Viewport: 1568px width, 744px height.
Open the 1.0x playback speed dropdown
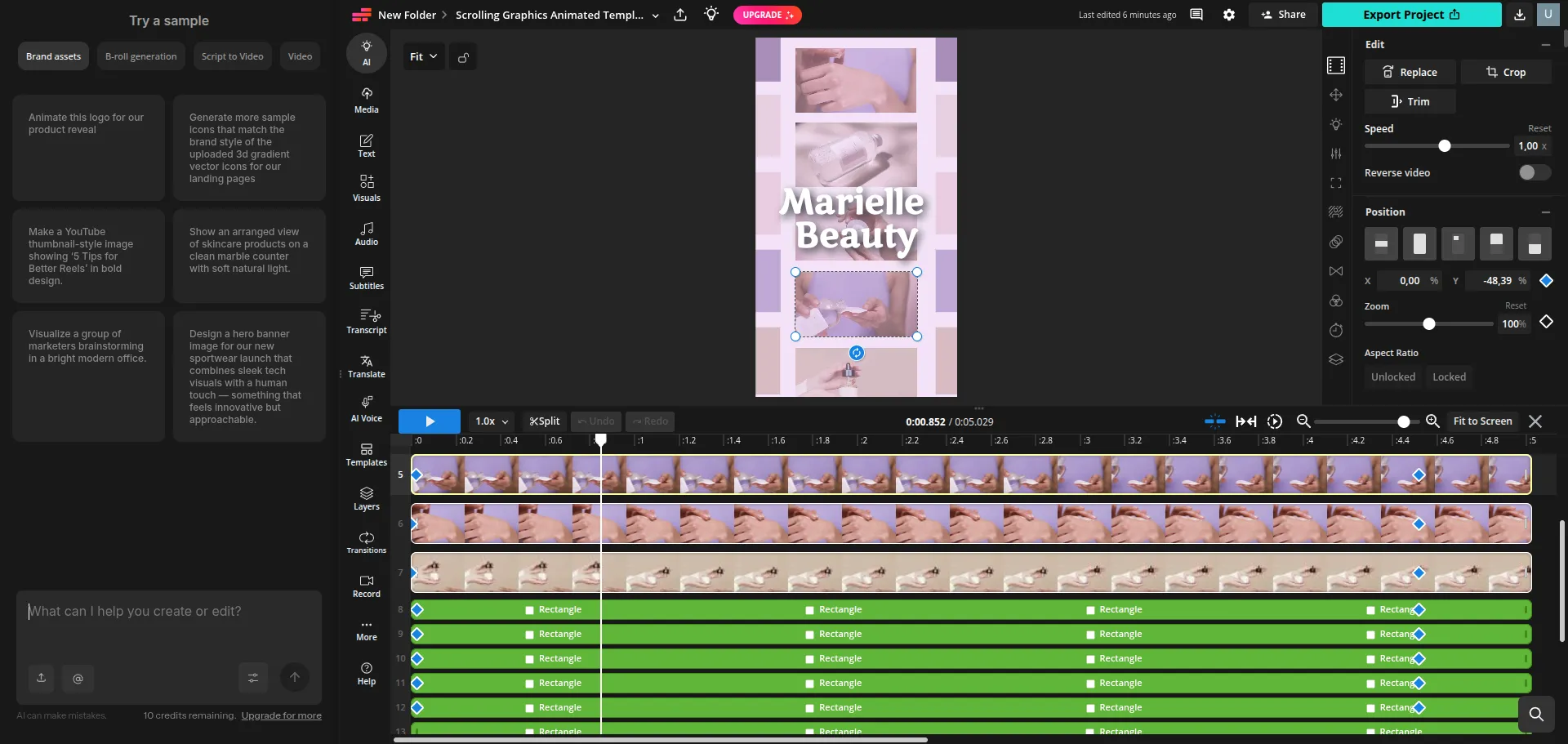point(492,421)
